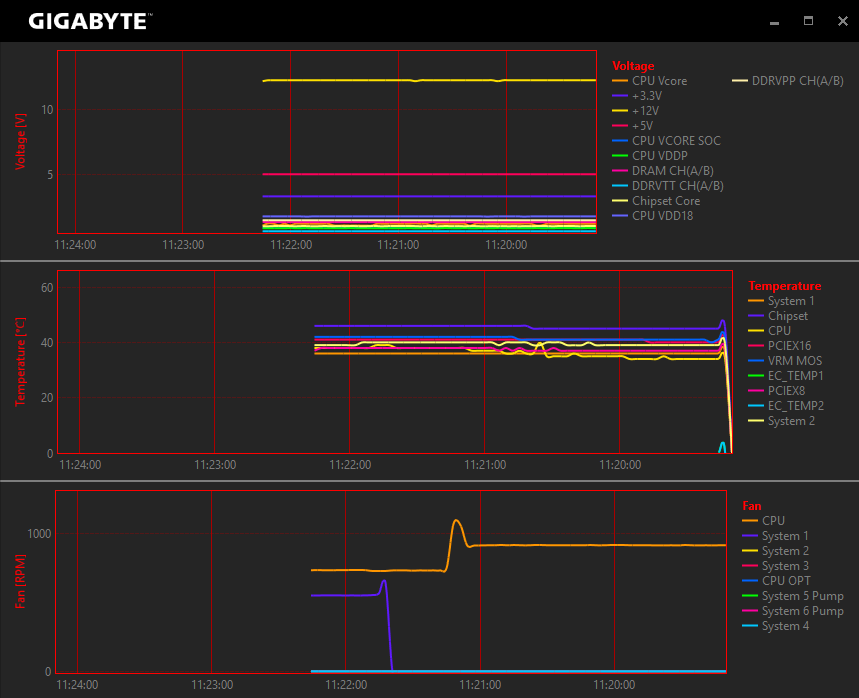Click "11:20:00" time label under voltage chart
Viewport: 859px width, 698px height.
click(x=506, y=245)
